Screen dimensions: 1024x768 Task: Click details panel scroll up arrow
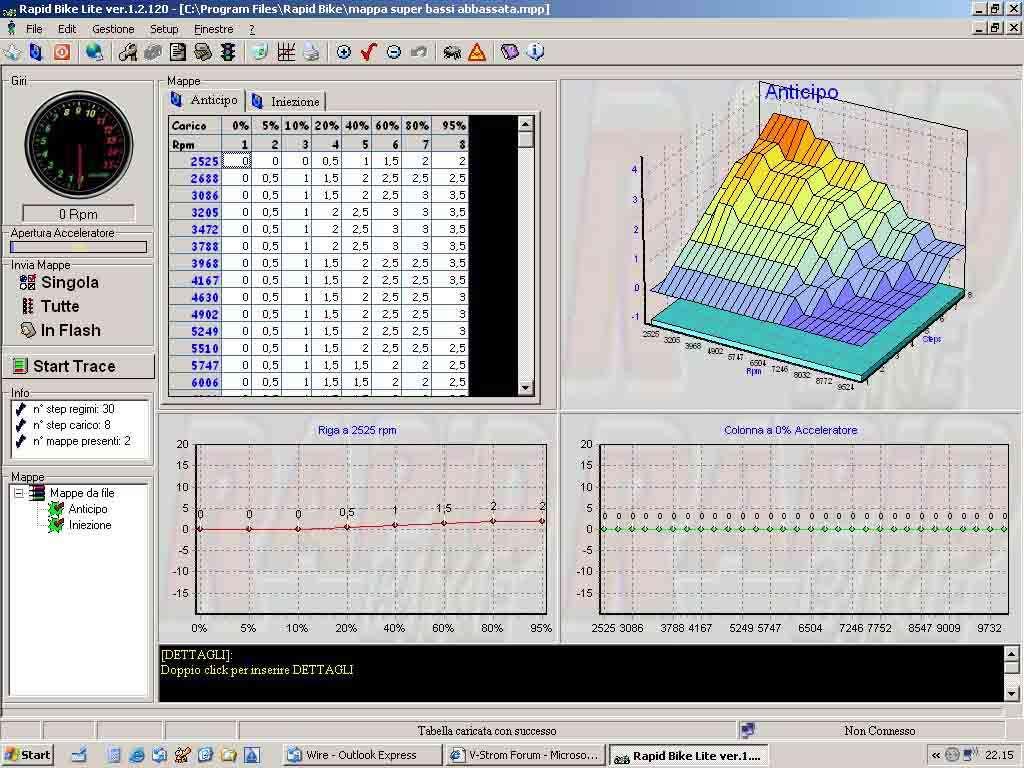click(1011, 653)
